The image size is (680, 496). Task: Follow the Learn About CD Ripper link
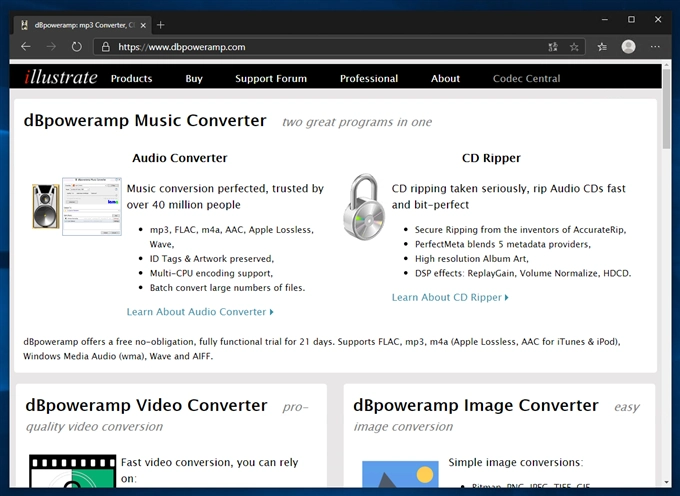click(x=450, y=297)
